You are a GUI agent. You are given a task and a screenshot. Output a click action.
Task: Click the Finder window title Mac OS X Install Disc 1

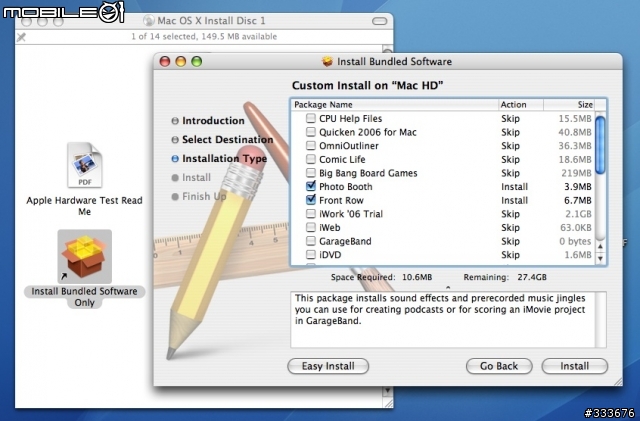(211, 20)
